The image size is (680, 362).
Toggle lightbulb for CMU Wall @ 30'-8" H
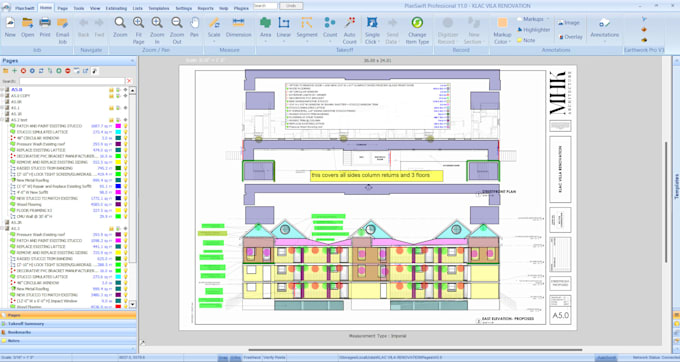click(x=126, y=216)
